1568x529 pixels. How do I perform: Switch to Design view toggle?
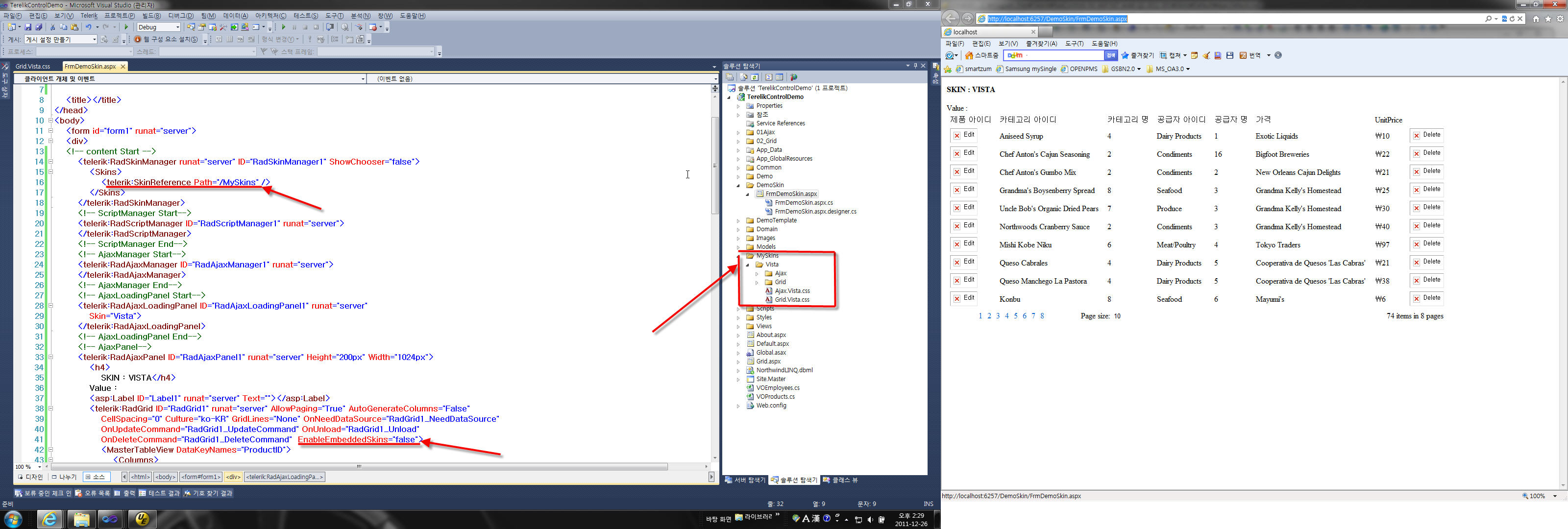(30, 477)
